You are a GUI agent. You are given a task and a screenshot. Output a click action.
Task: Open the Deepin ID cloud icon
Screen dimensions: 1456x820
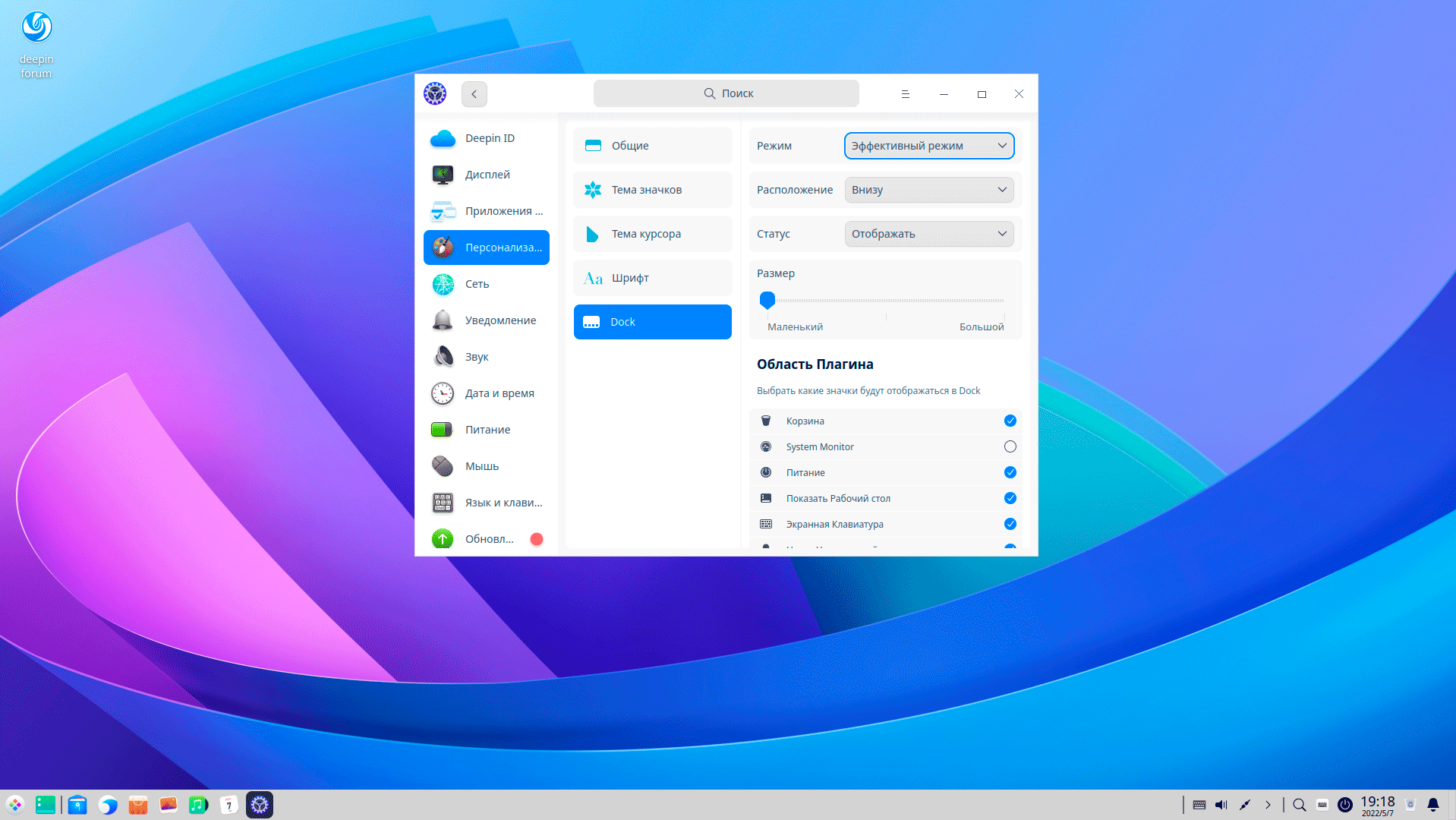(443, 138)
